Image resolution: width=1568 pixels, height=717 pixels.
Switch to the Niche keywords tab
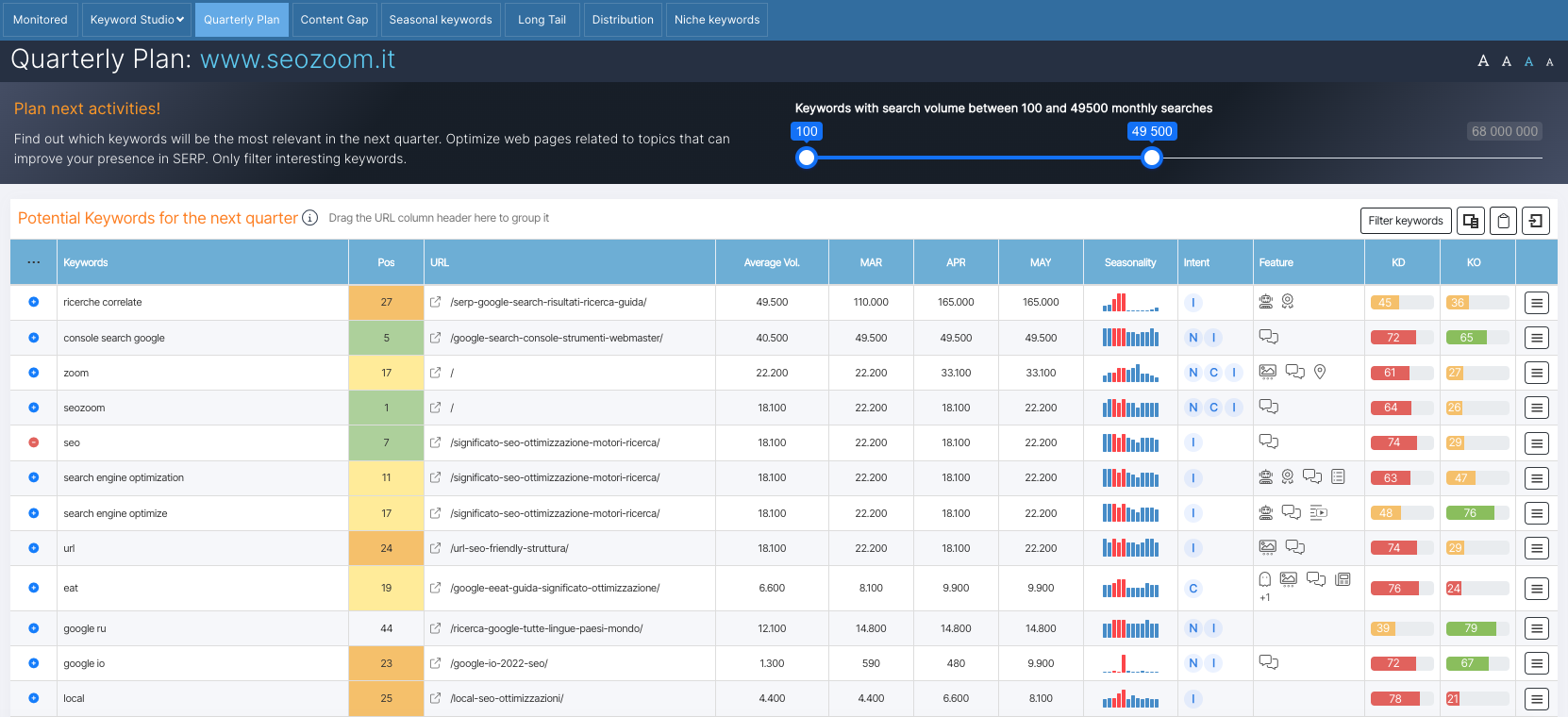(x=717, y=20)
